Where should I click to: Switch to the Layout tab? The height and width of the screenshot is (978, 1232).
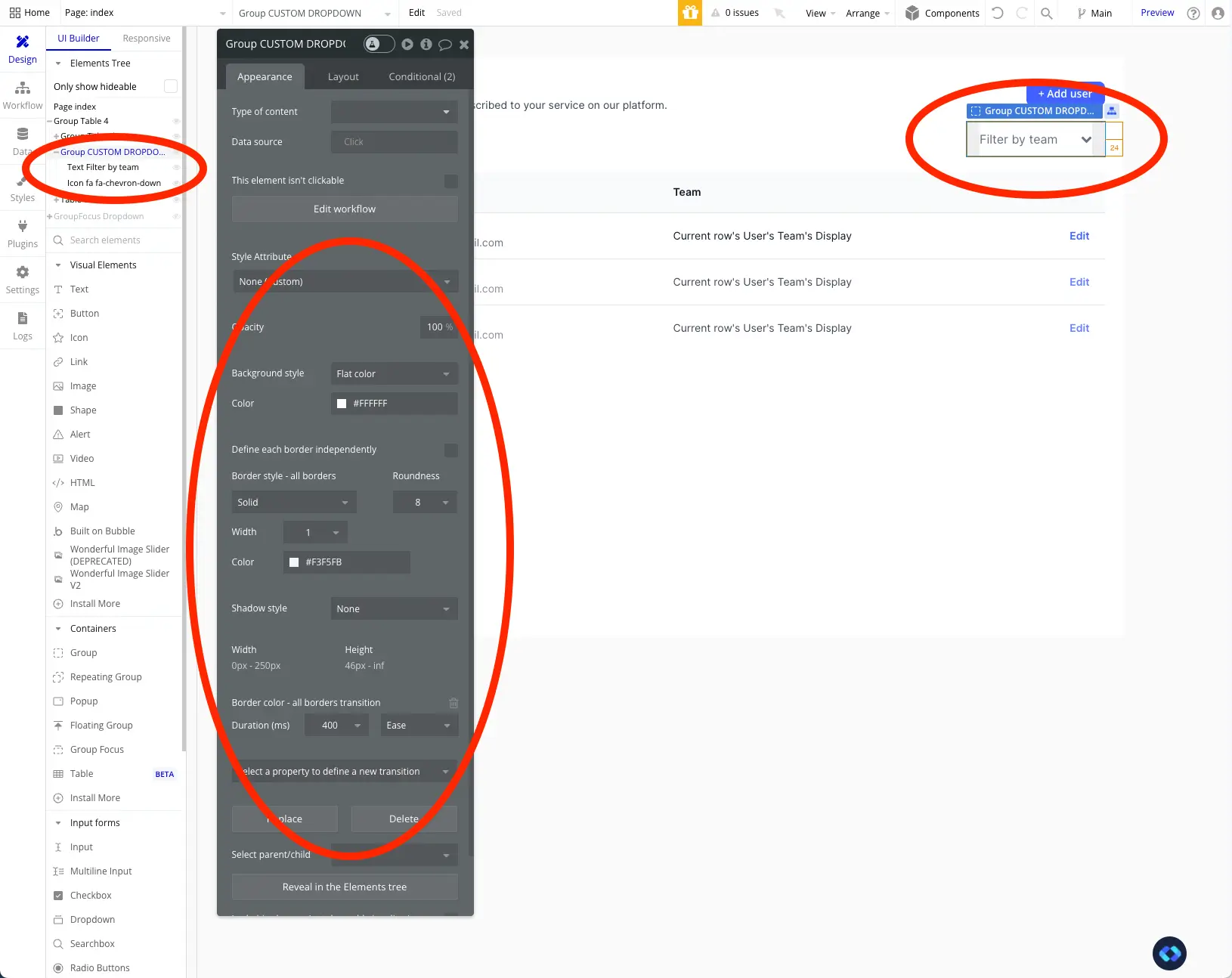(343, 76)
